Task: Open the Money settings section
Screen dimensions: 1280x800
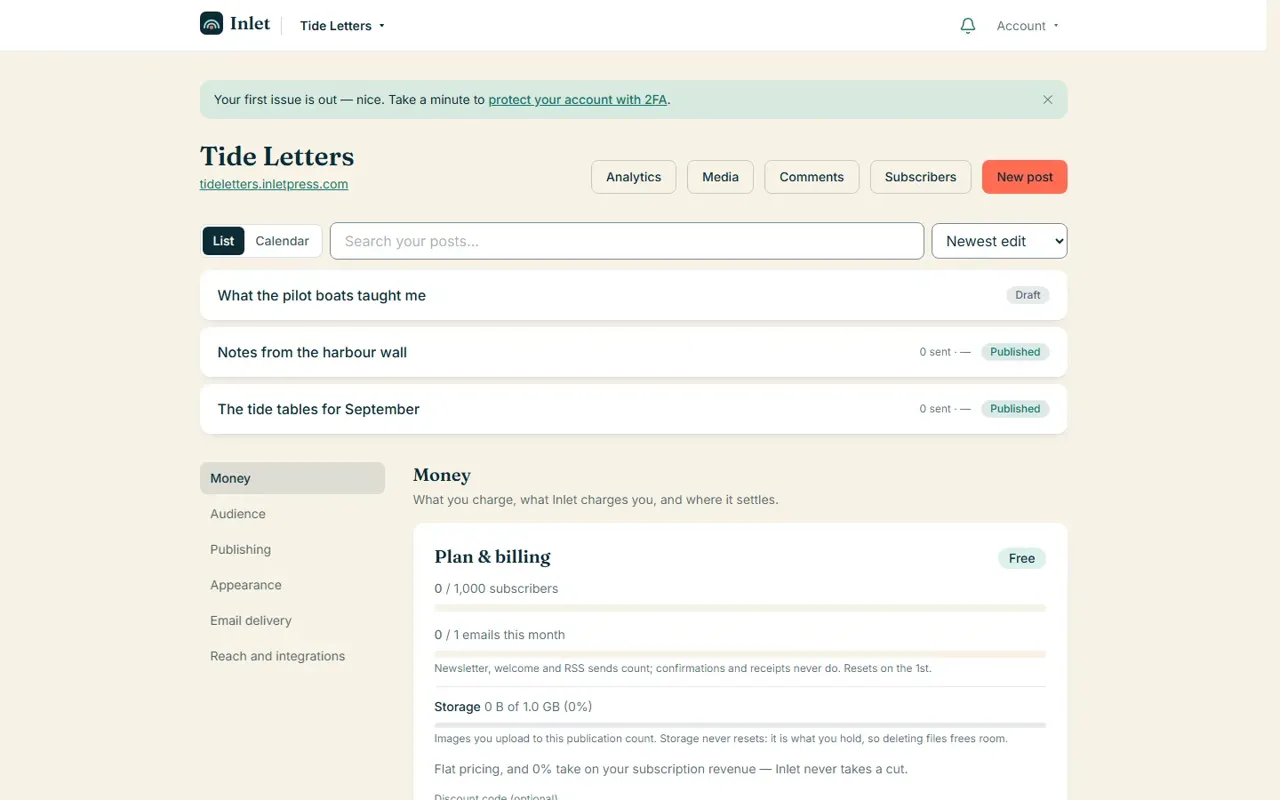Action: click(x=292, y=478)
